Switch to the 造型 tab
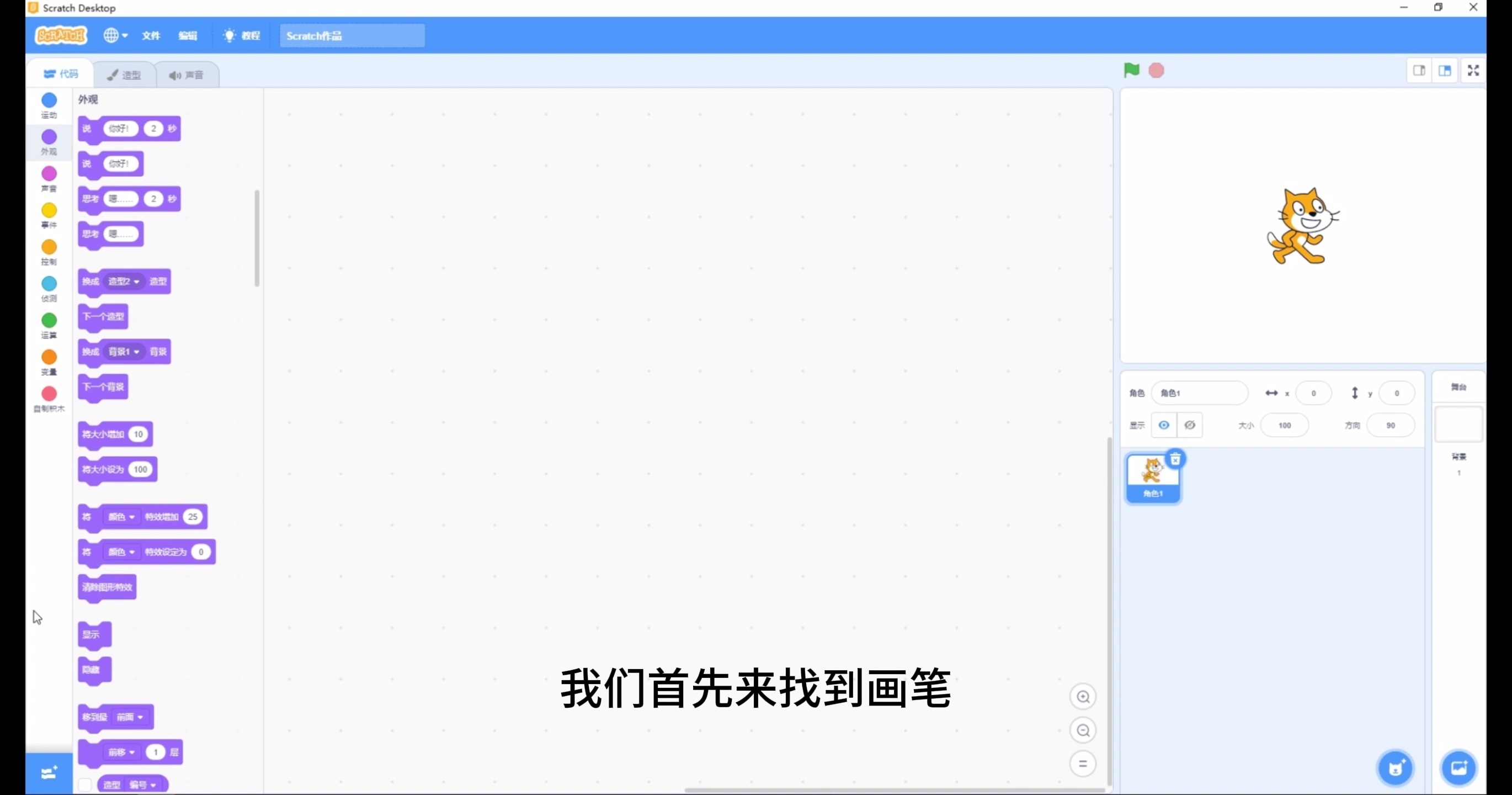Image resolution: width=1512 pixels, height=795 pixels. point(124,74)
